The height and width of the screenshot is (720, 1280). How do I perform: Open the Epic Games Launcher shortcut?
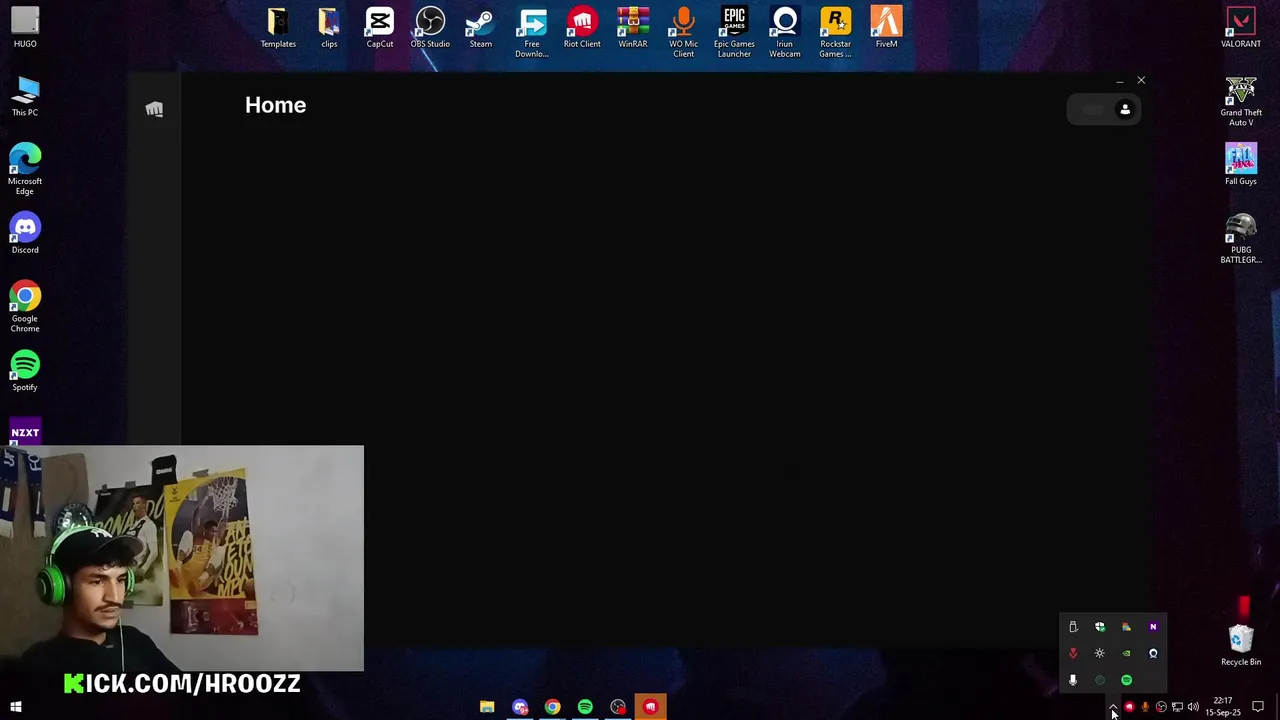pos(734,33)
